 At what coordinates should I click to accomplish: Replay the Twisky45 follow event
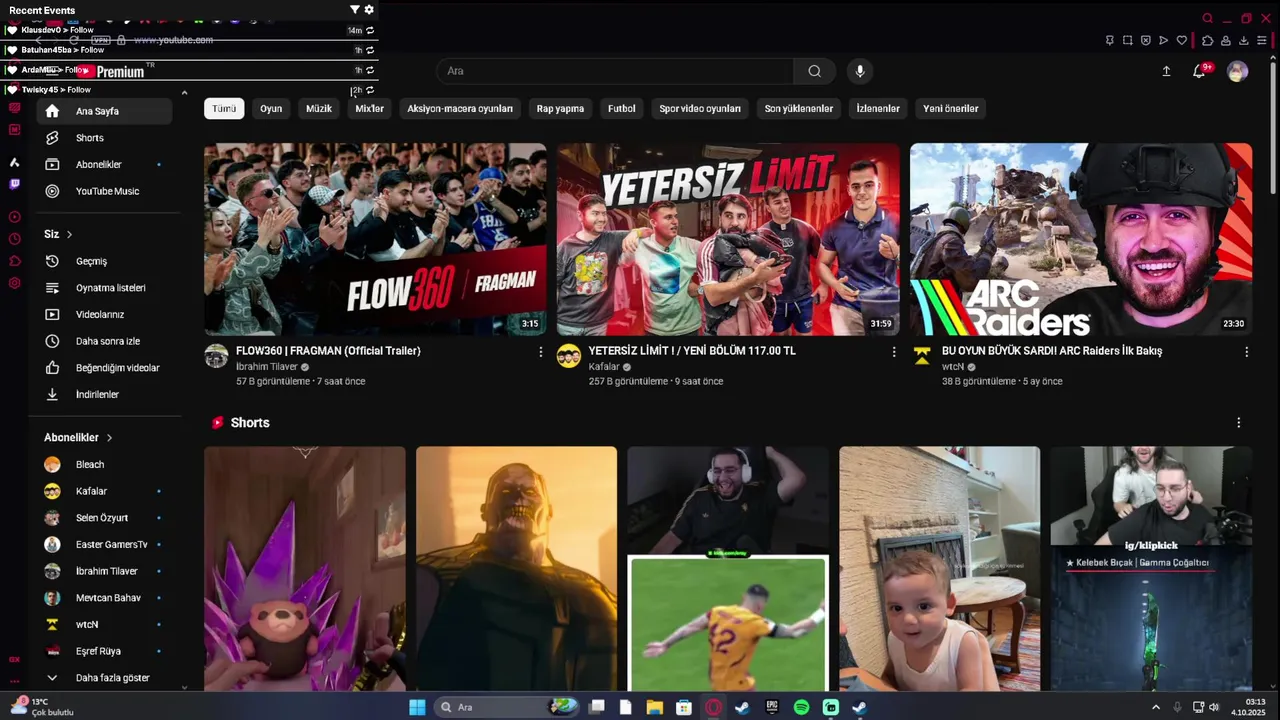point(370,90)
